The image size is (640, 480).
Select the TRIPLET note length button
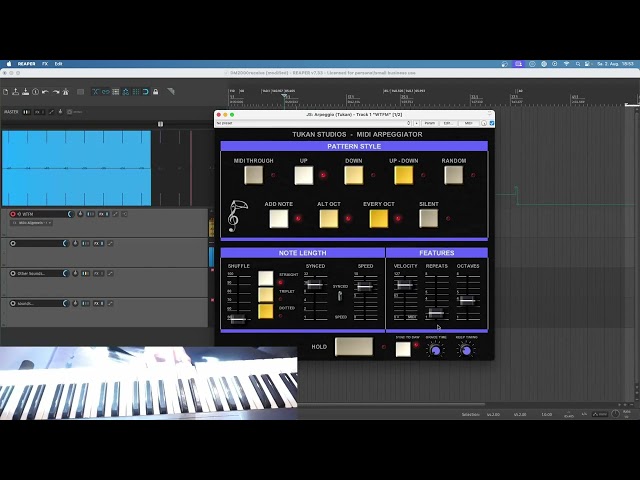(266, 295)
